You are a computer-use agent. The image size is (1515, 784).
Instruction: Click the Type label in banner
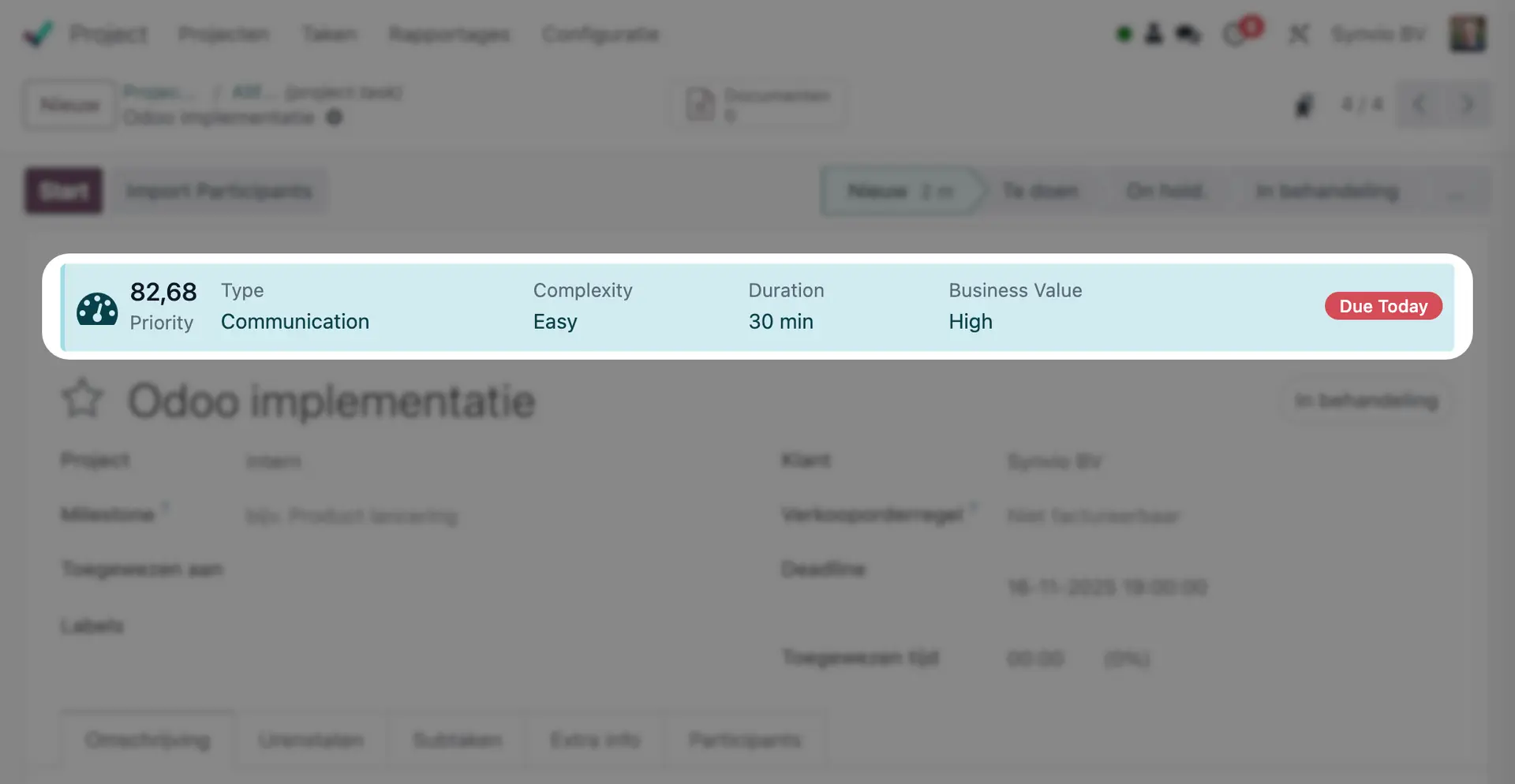242,290
